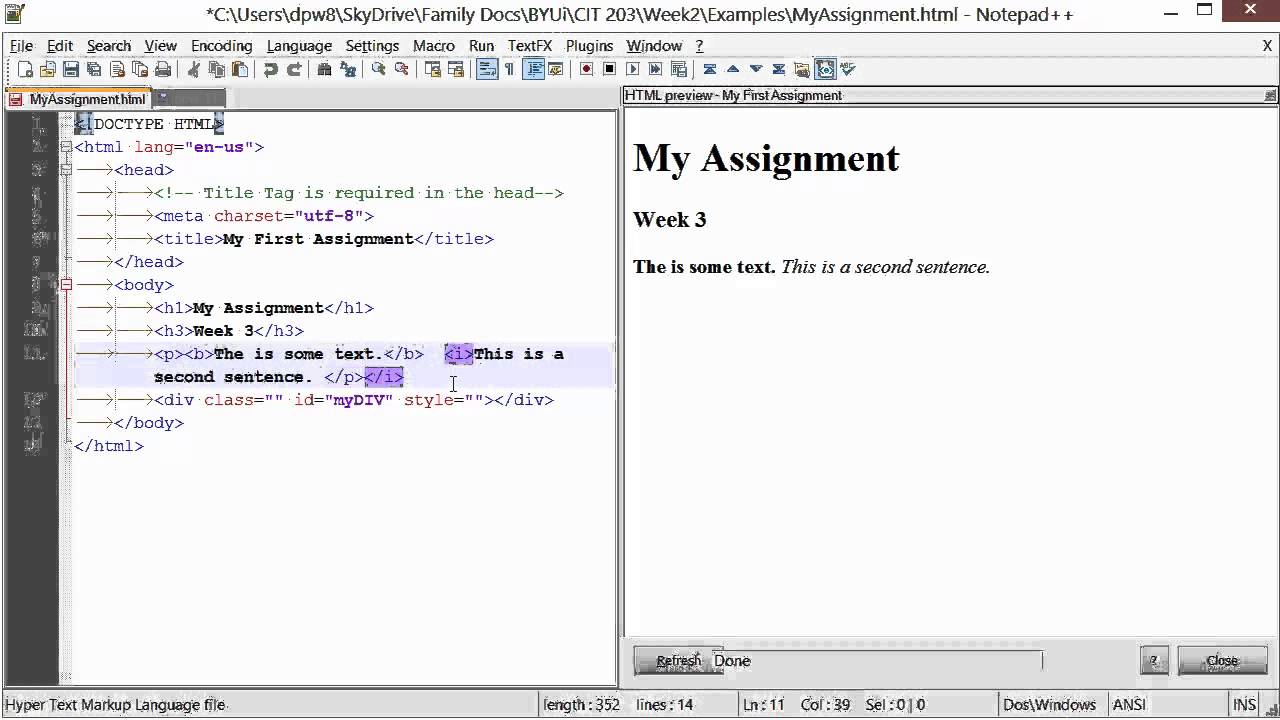
Task: Open the Language menu
Action: click(x=299, y=46)
